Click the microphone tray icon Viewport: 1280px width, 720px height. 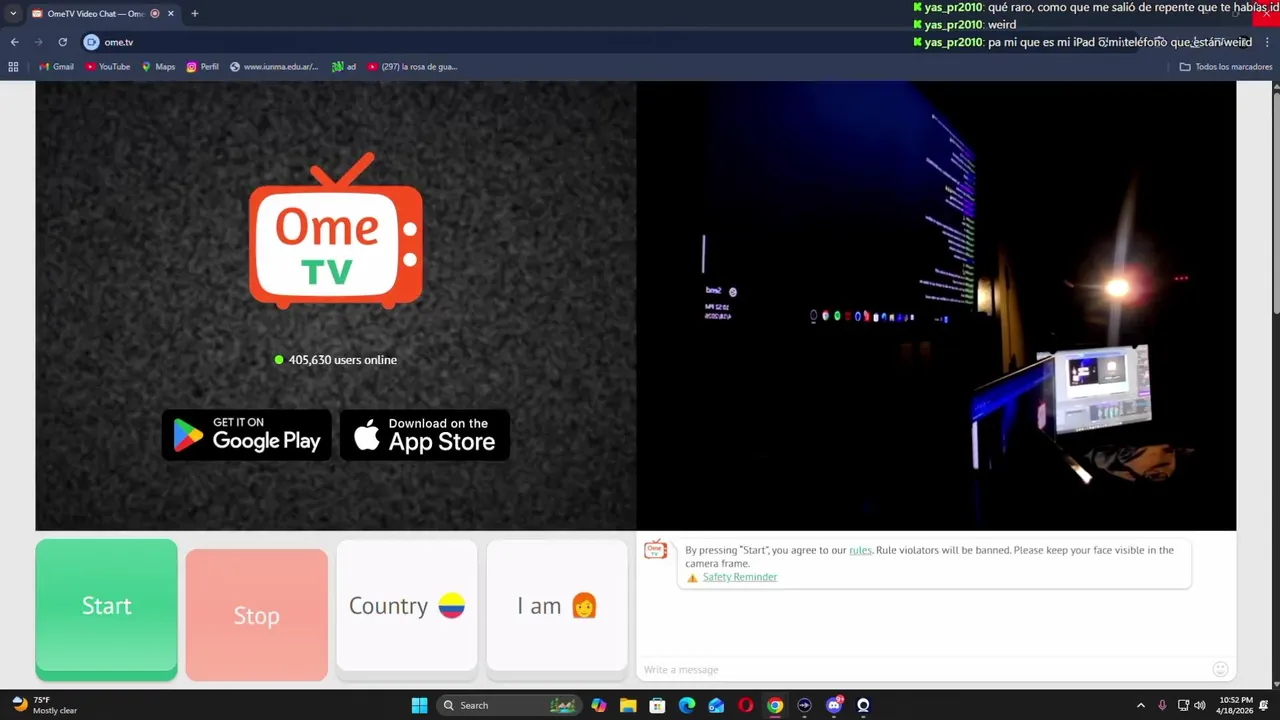[1162, 705]
